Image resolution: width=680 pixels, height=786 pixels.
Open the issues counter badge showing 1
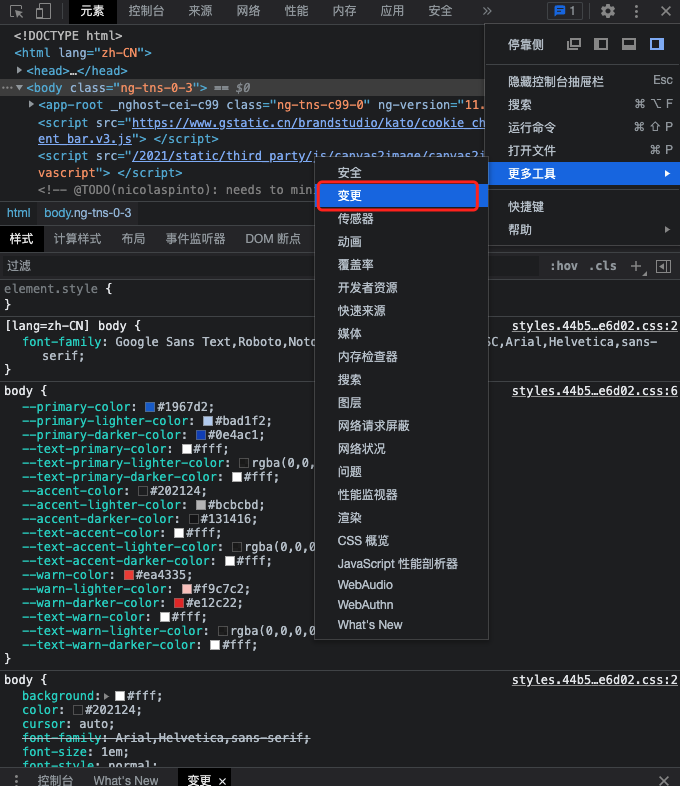[x=565, y=11]
